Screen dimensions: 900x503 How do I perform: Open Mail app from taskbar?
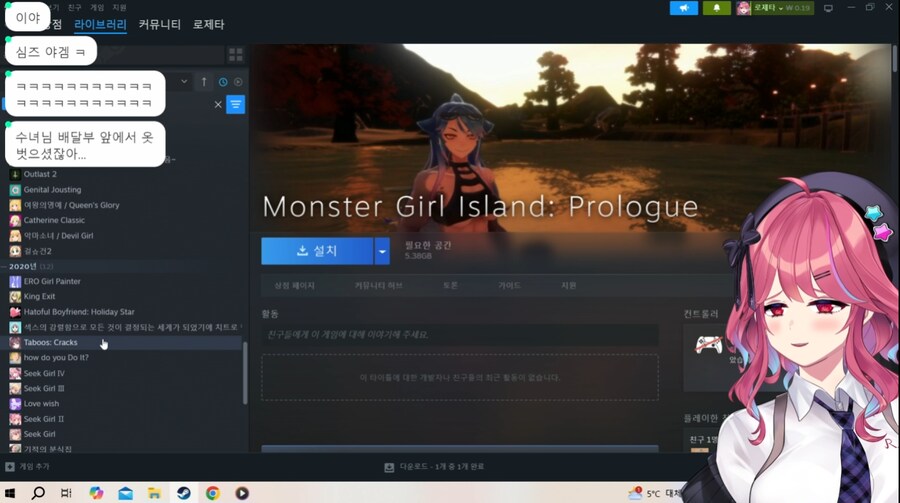click(125, 493)
